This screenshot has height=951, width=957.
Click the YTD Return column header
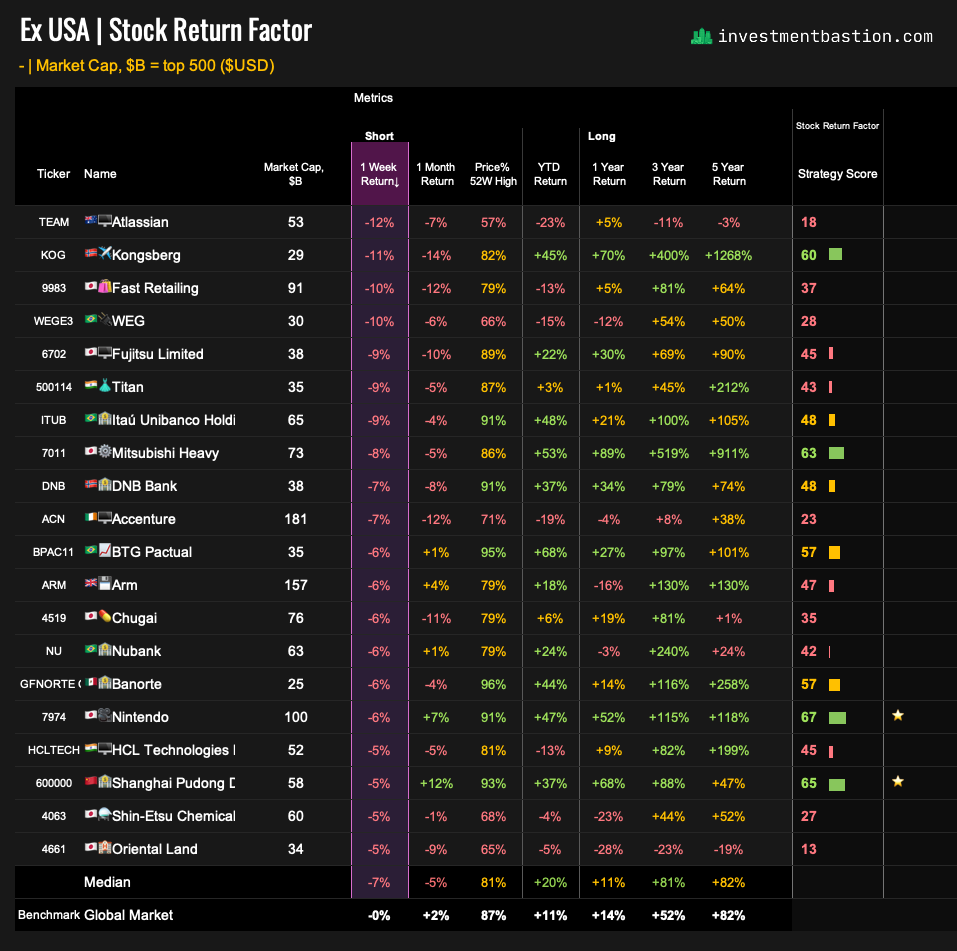pyautogui.click(x=550, y=174)
